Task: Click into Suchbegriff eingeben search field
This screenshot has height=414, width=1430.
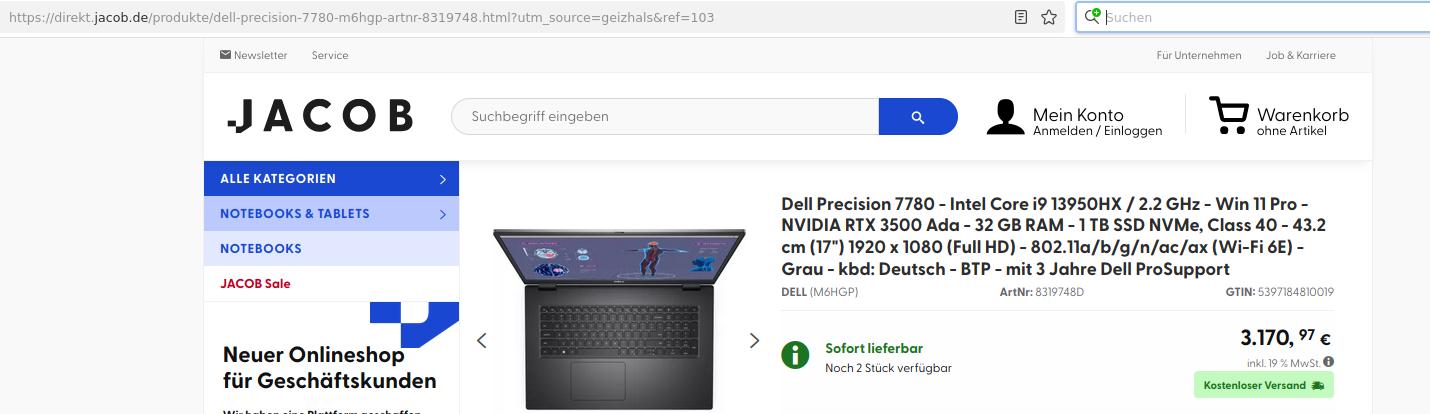Action: pyautogui.click(x=665, y=117)
